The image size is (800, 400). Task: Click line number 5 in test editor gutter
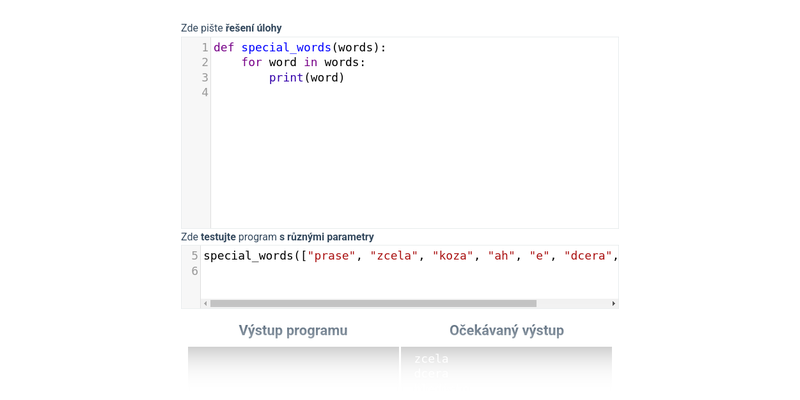[x=194, y=255]
